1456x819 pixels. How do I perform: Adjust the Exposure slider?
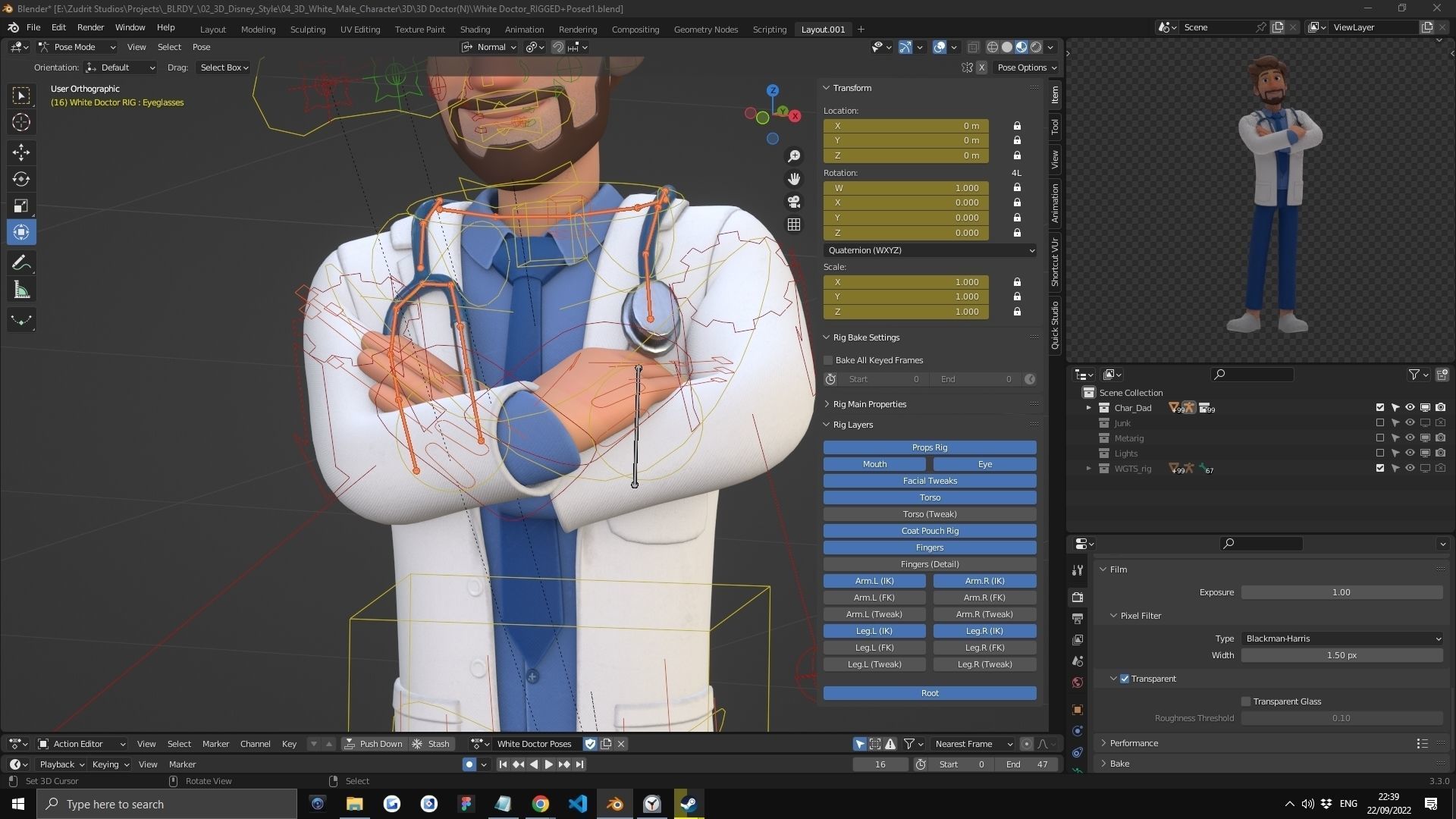point(1341,592)
